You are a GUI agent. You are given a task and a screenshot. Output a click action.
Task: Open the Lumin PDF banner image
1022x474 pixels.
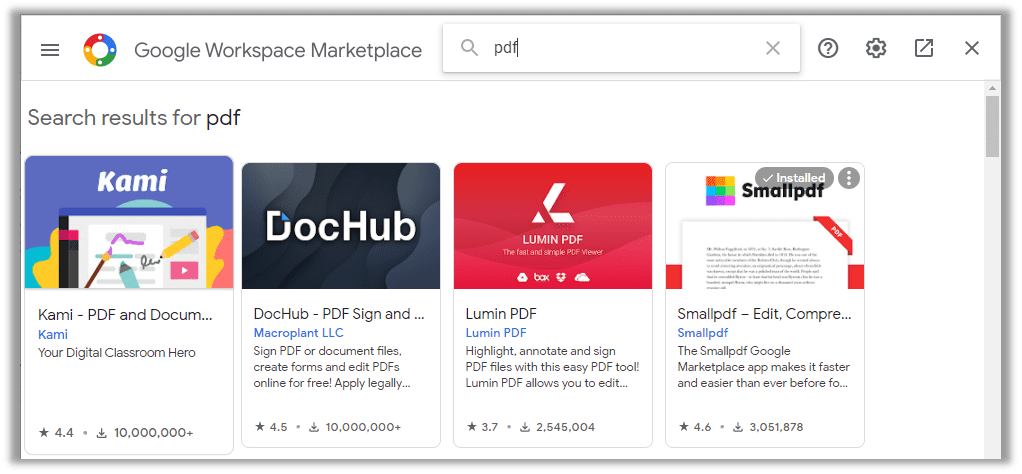coord(553,226)
